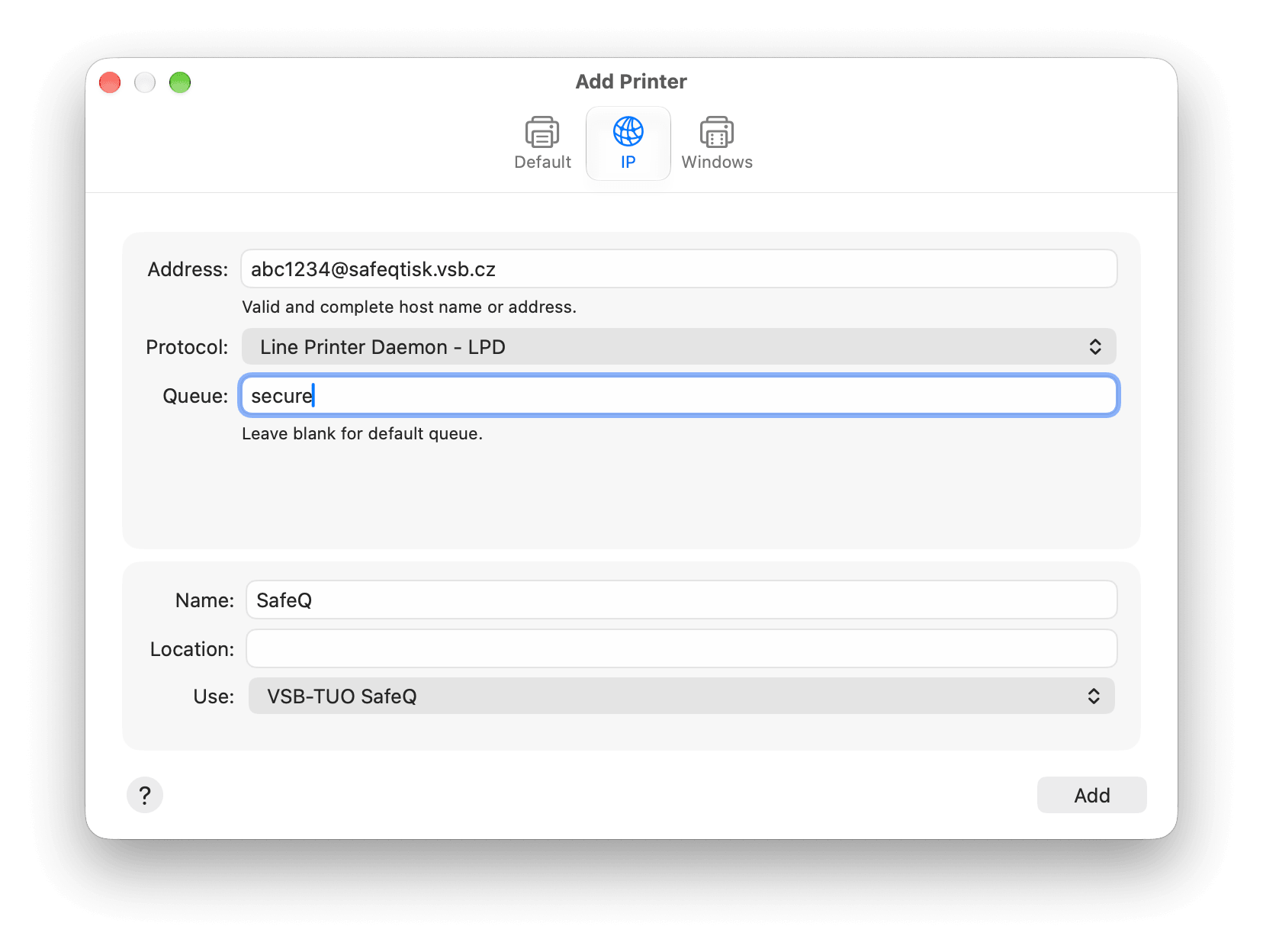
Task: Open help with the question mark button
Action: (145, 795)
